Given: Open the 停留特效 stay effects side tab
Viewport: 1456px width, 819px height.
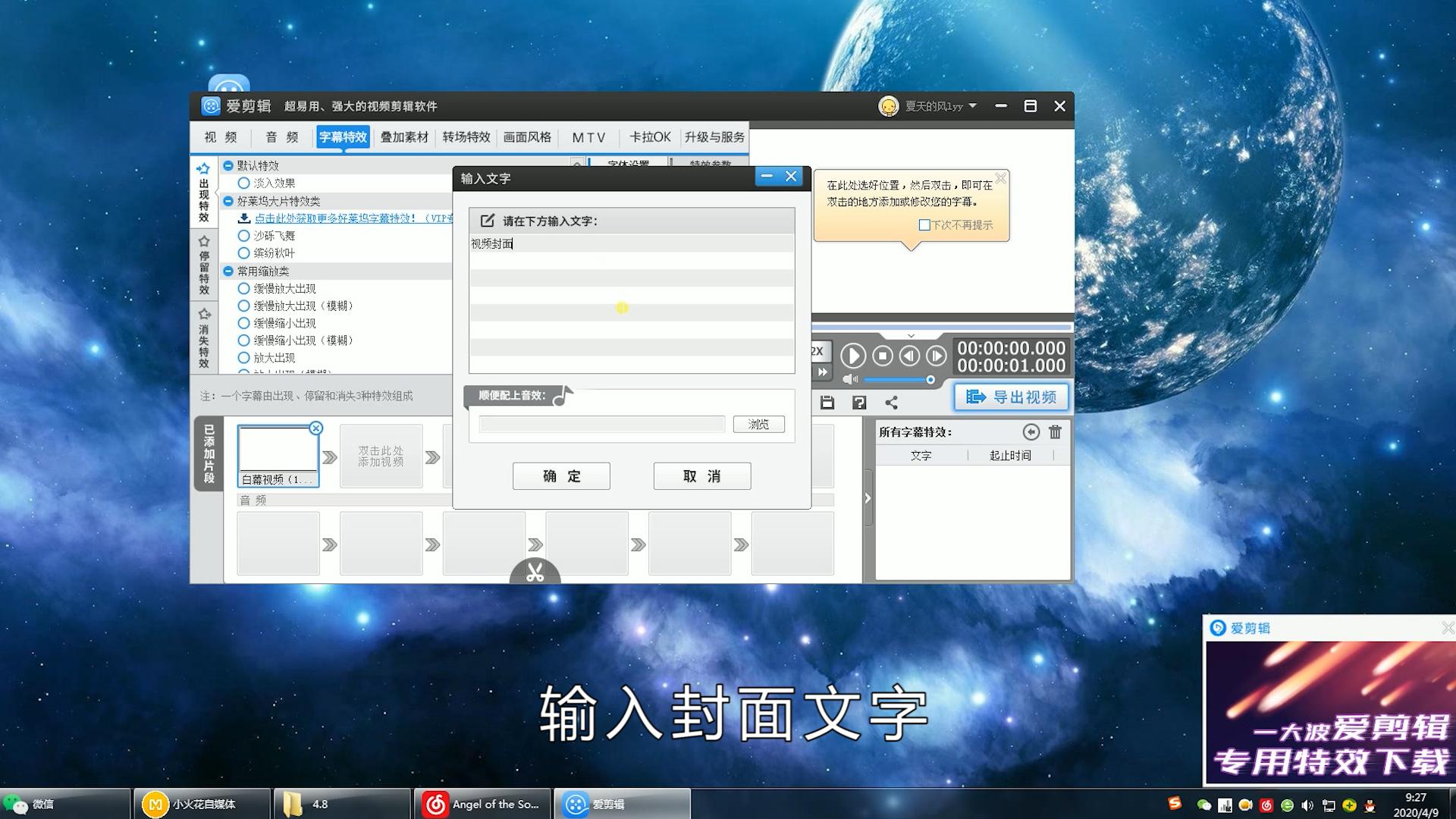Looking at the screenshot, I should 203,265.
